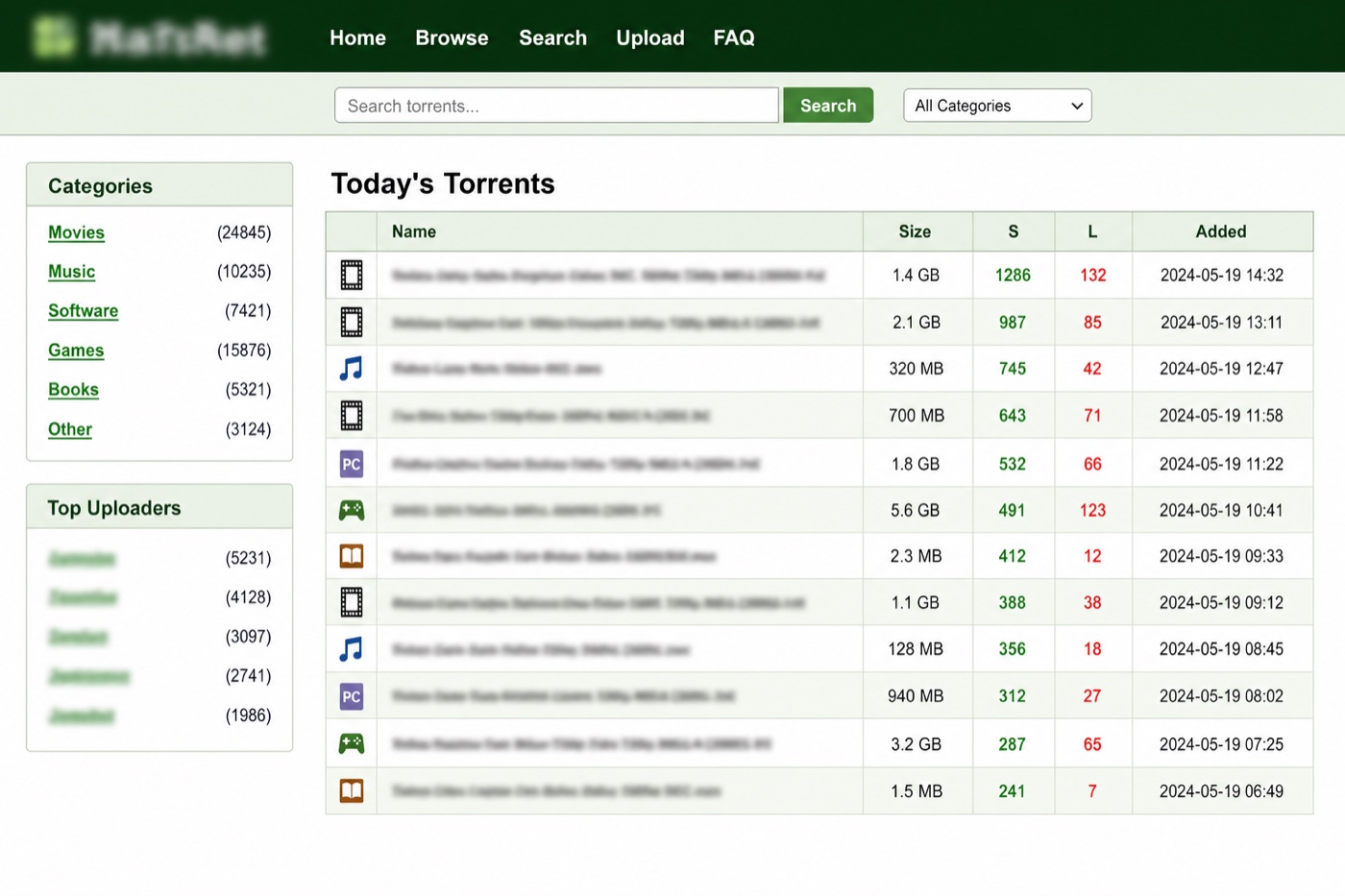Click the gamepad icon in the 3.2 GB row
The height and width of the screenshot is (896, 1345).
[352, 743]
